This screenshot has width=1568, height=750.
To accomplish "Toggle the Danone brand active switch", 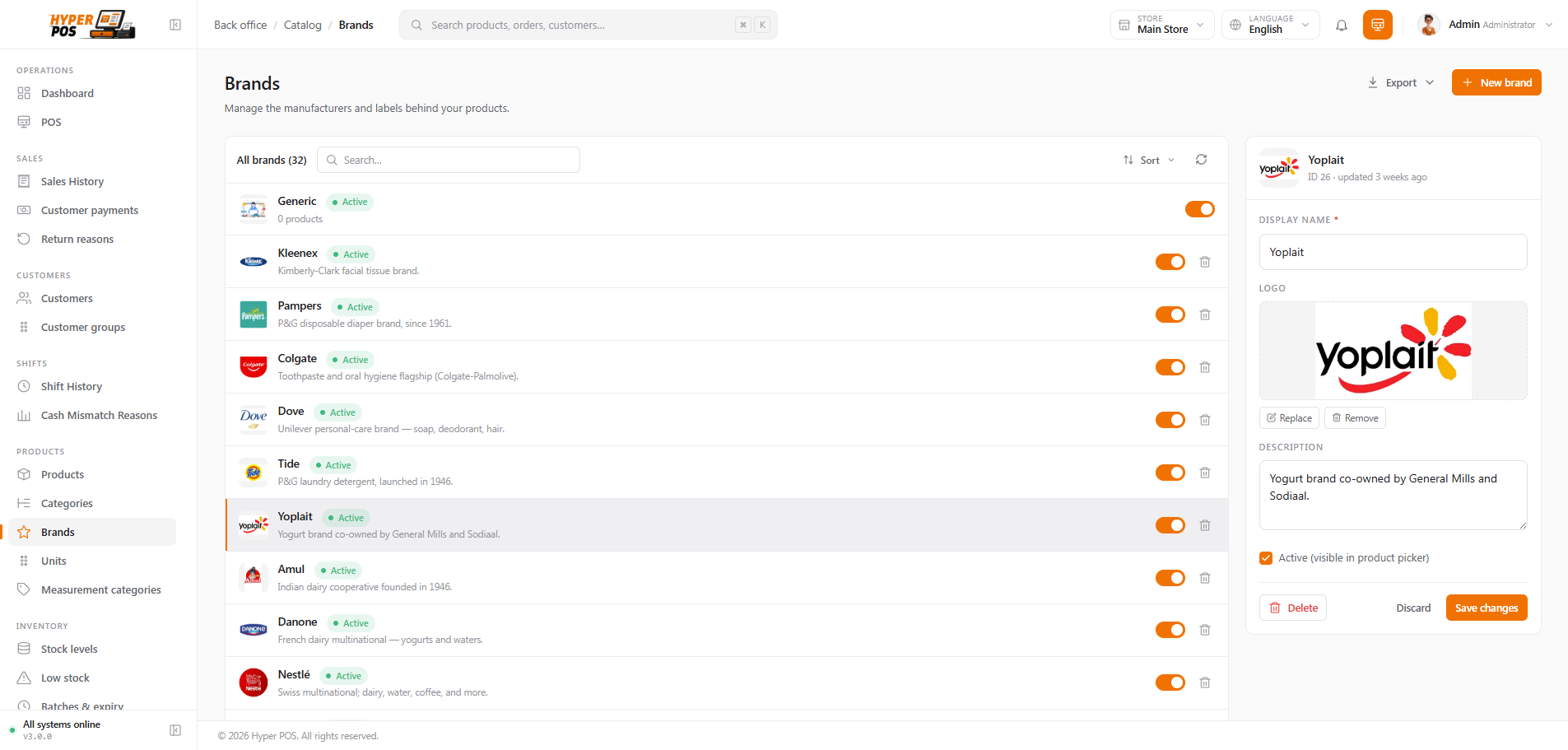I will 1170,630.
